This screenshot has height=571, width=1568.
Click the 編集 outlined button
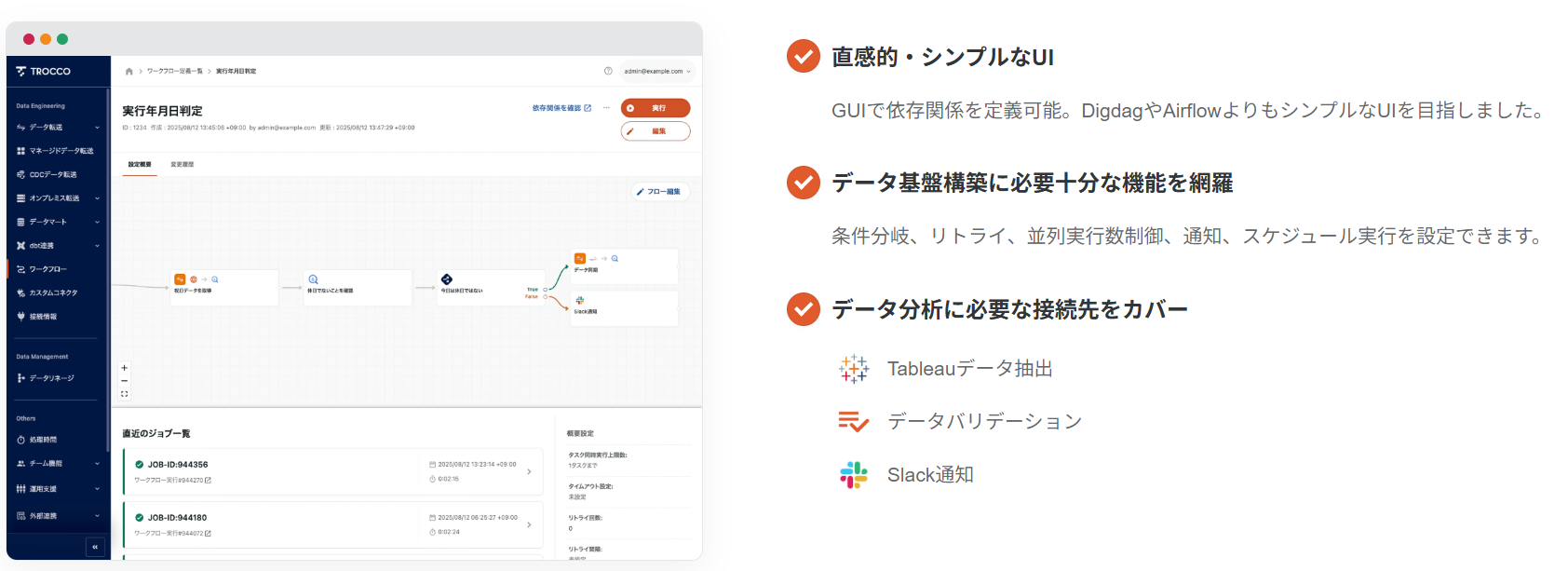click(656, 131)
